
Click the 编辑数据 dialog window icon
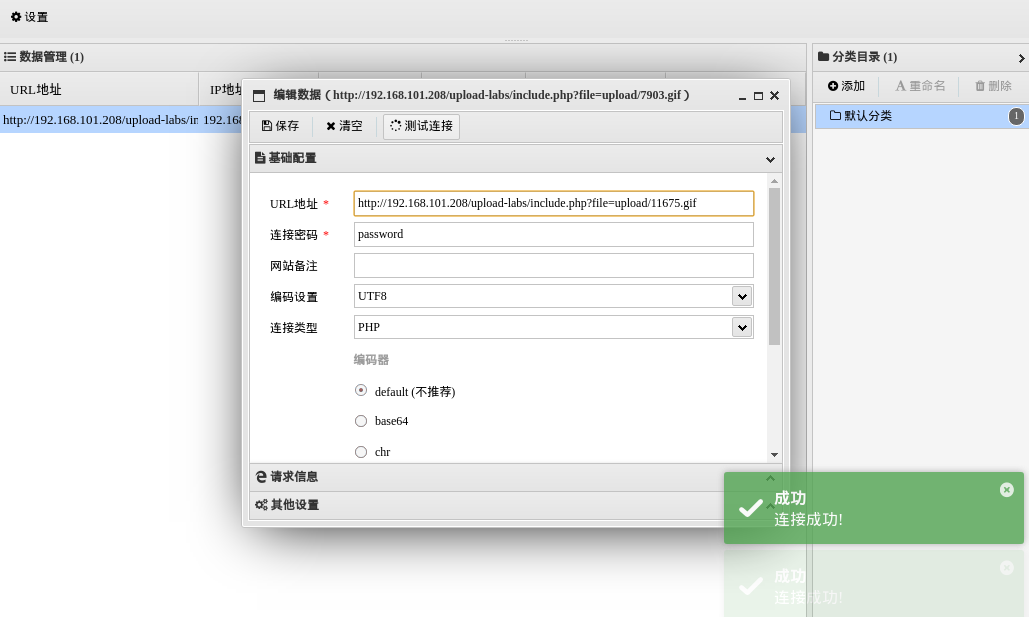coord(259,96)
